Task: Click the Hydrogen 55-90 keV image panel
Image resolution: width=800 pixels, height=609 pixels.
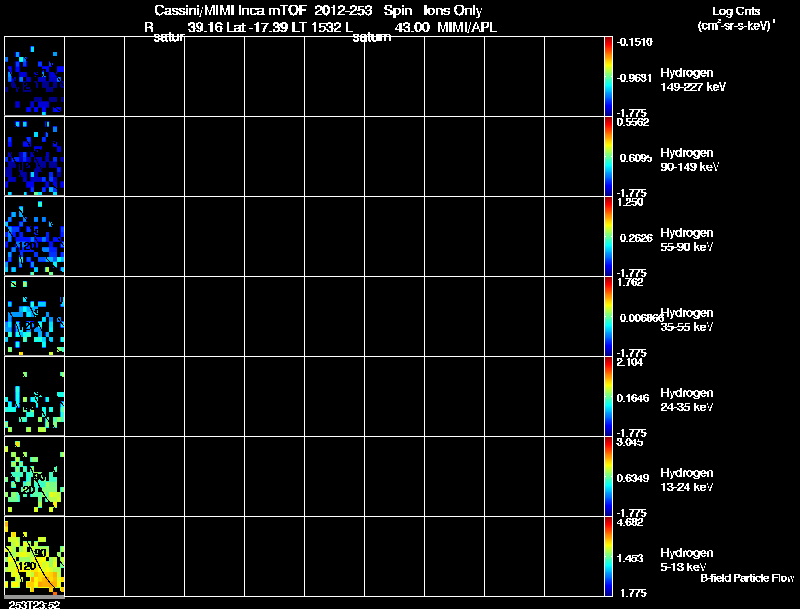Action: click(35, 236)
